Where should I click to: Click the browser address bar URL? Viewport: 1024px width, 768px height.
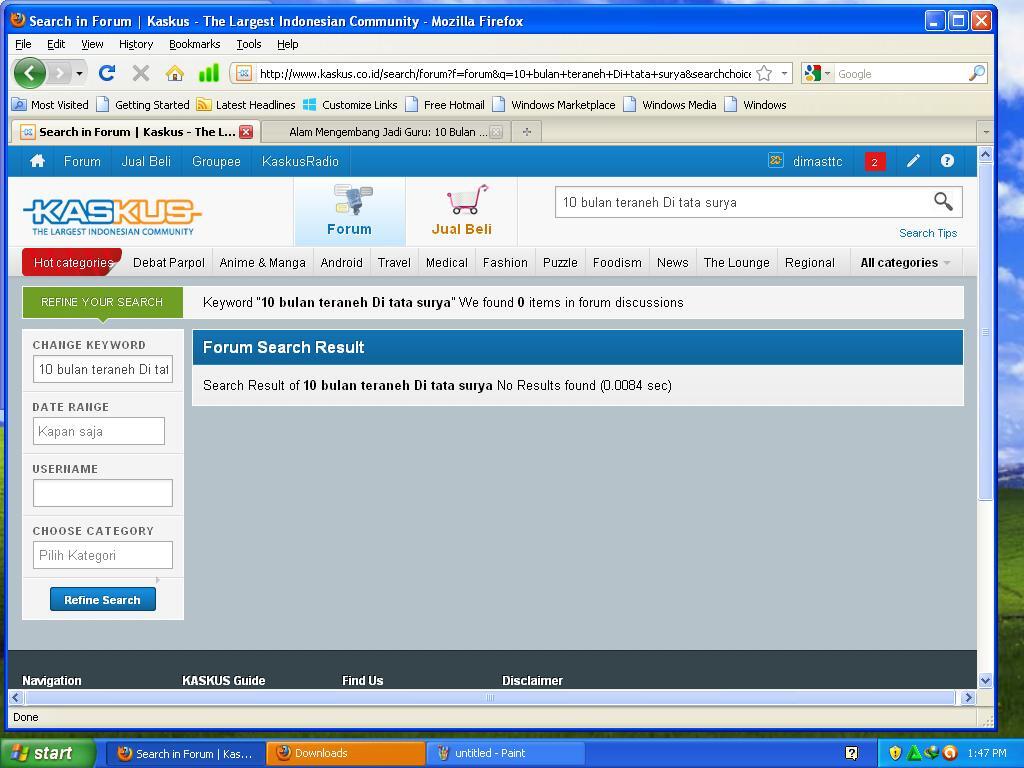(x=505, y=74)
